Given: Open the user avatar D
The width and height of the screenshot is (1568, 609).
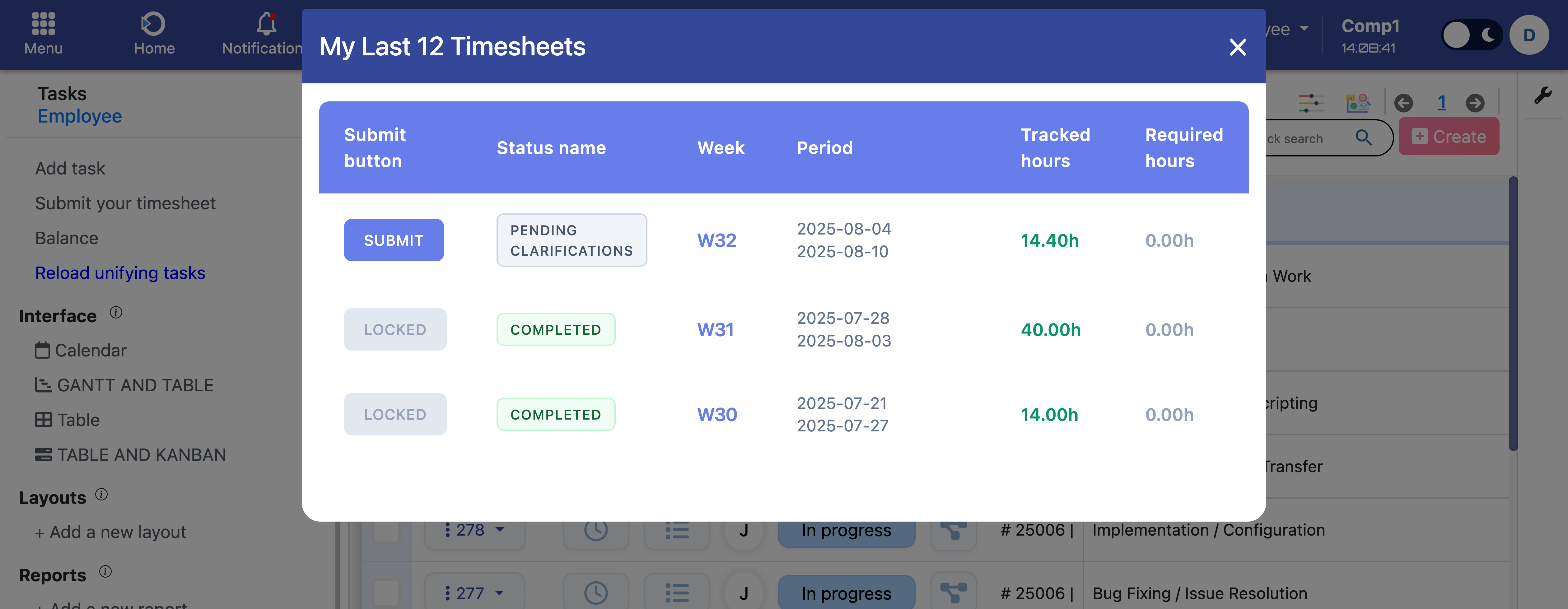Looking at the screenshot, I should [1529, 35].
